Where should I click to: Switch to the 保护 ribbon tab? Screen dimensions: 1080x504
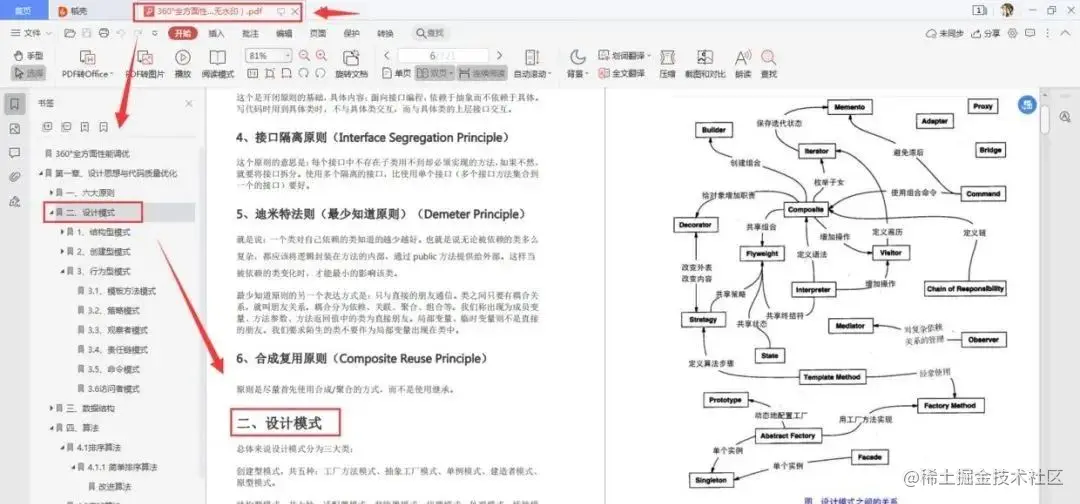351,33
